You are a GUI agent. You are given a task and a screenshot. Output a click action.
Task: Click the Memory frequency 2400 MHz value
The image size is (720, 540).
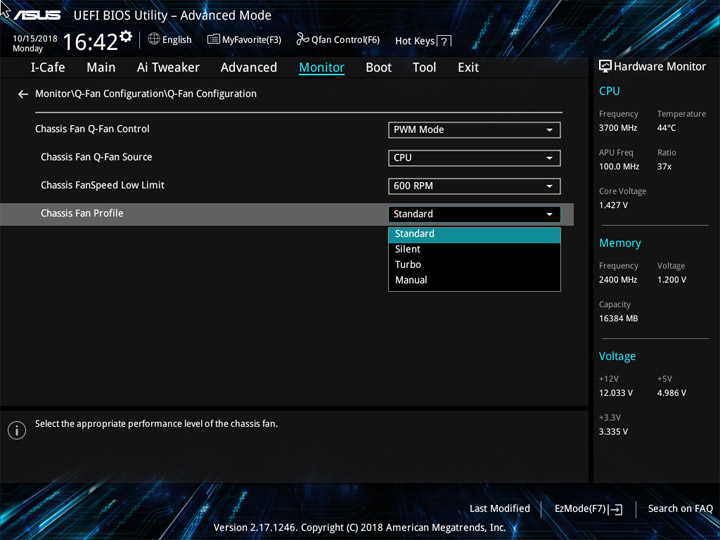point(618,280)
